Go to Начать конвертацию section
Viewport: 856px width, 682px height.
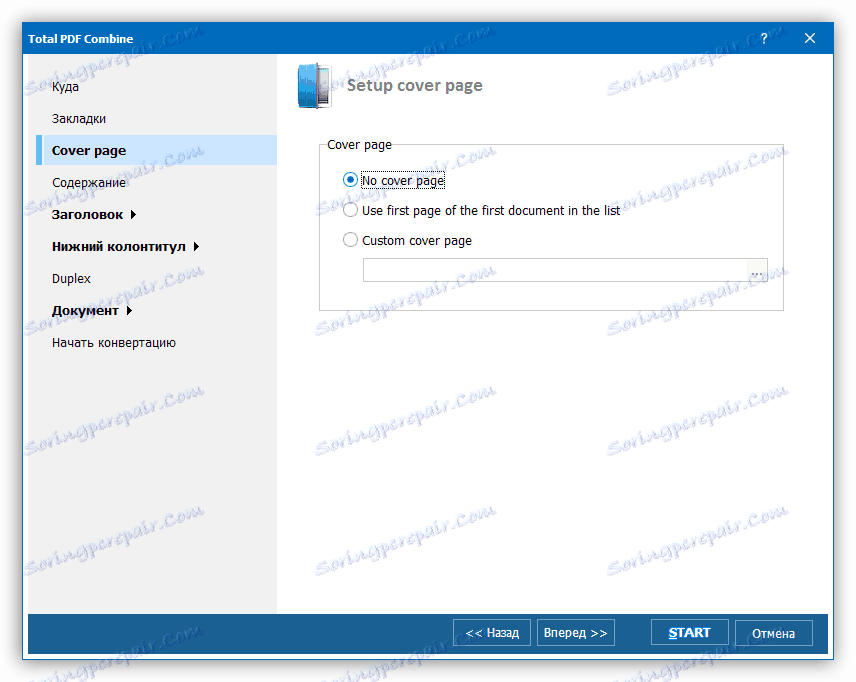114,343
